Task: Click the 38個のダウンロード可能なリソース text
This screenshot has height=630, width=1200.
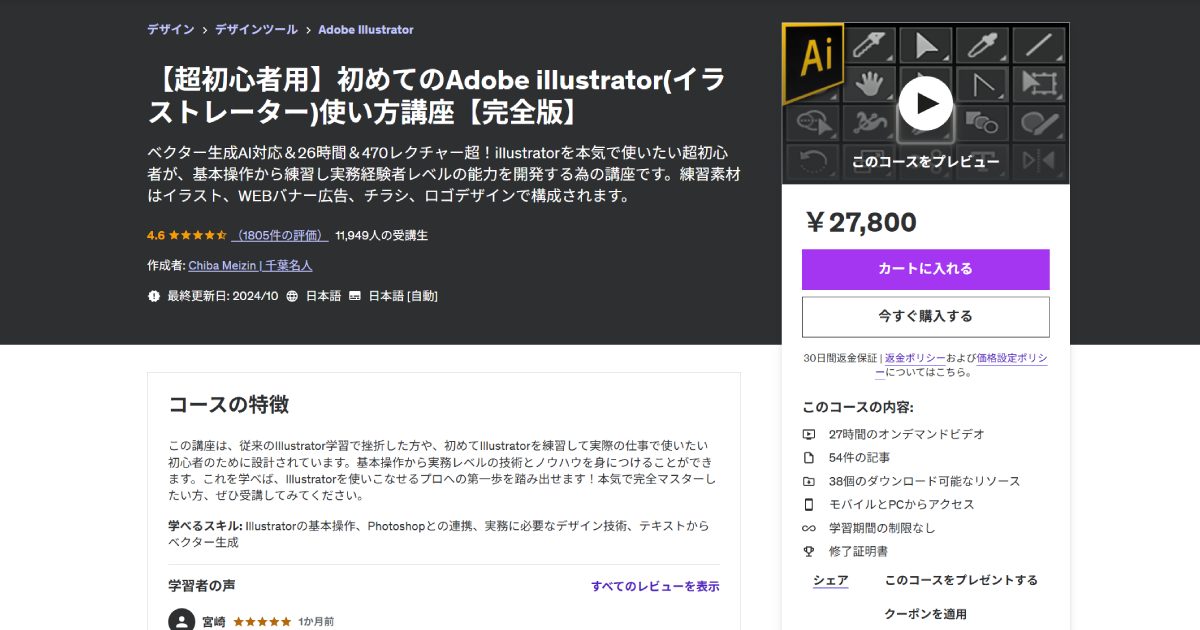Action: (x=925, y=481)
